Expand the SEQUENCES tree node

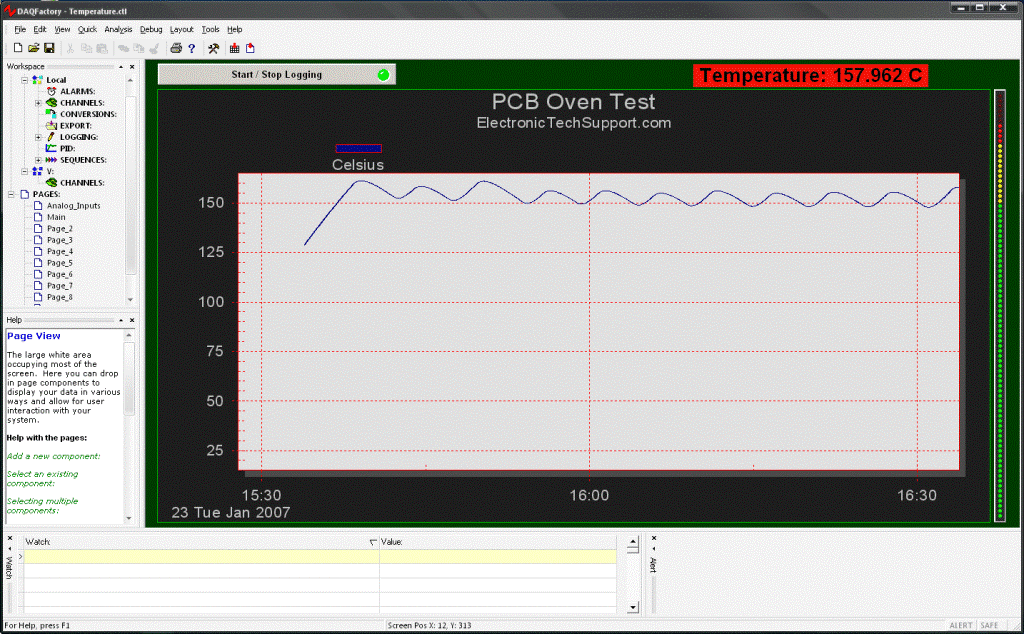click(x=38, y=160)
